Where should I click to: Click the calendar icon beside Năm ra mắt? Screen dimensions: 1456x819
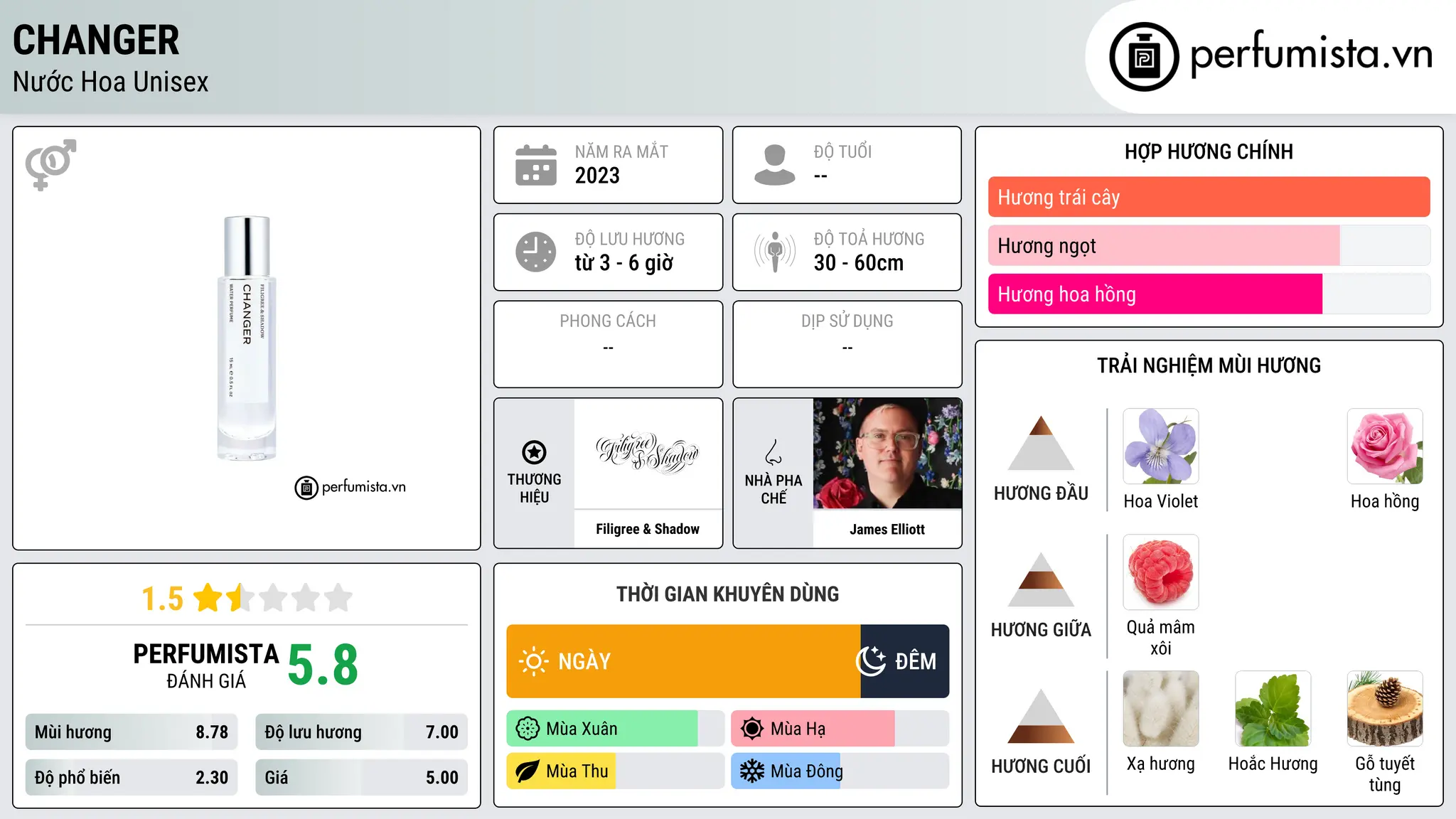pyautogui.click(x=536, y=165)
